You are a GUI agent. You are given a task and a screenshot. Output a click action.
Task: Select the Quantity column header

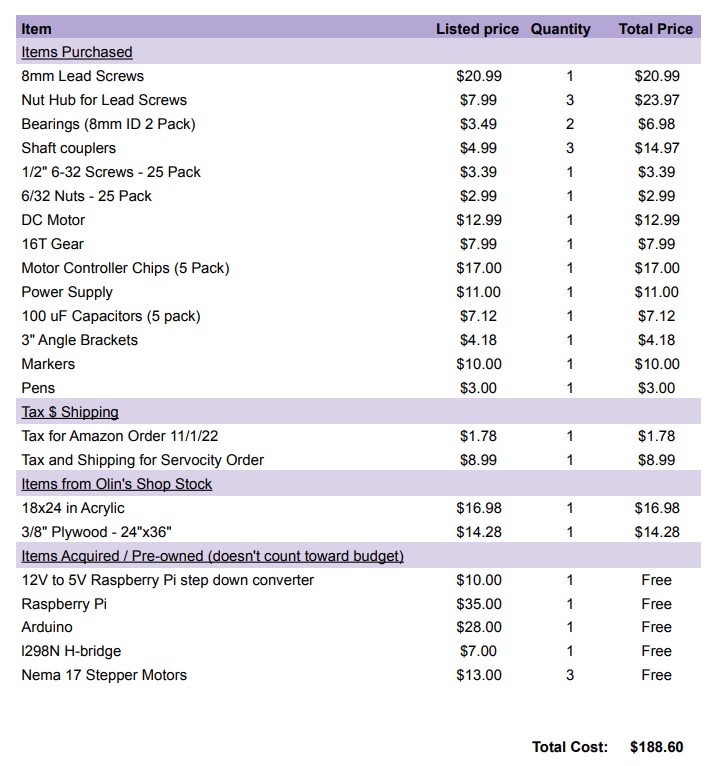(x=560, y=29)
